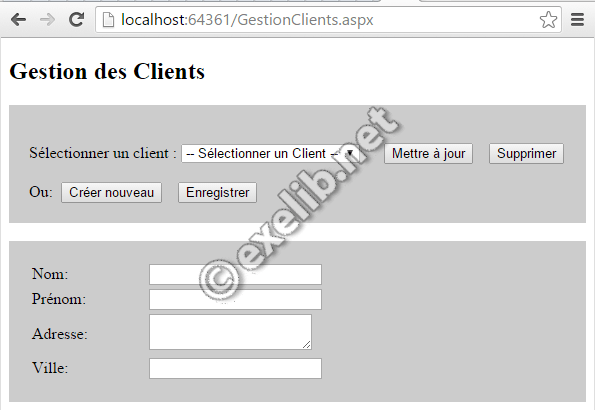This screenshot has height=410, width=595.
Task: Focus the Ville text field
Action: (235, 368)
